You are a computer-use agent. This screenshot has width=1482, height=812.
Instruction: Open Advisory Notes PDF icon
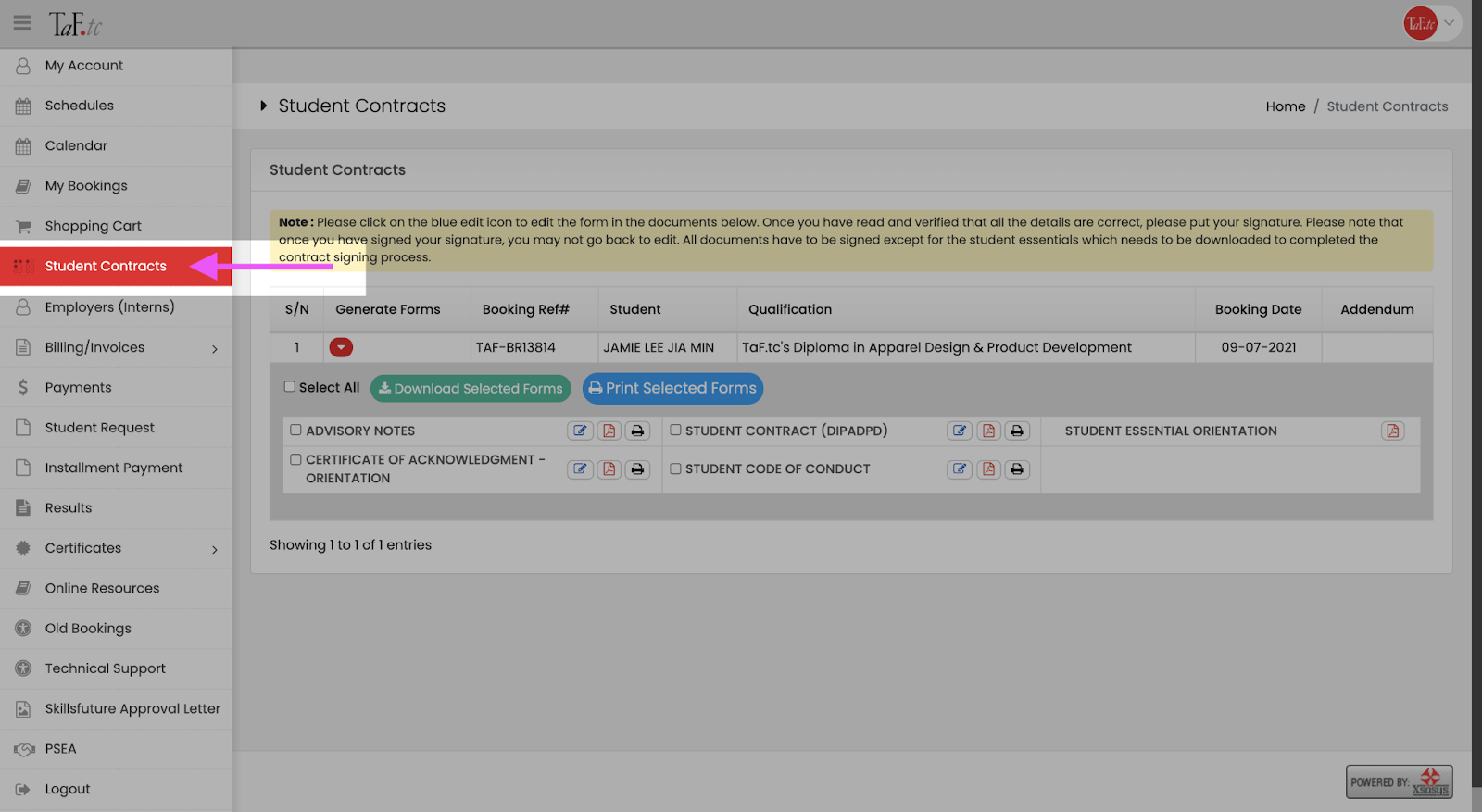coord(609,431)
